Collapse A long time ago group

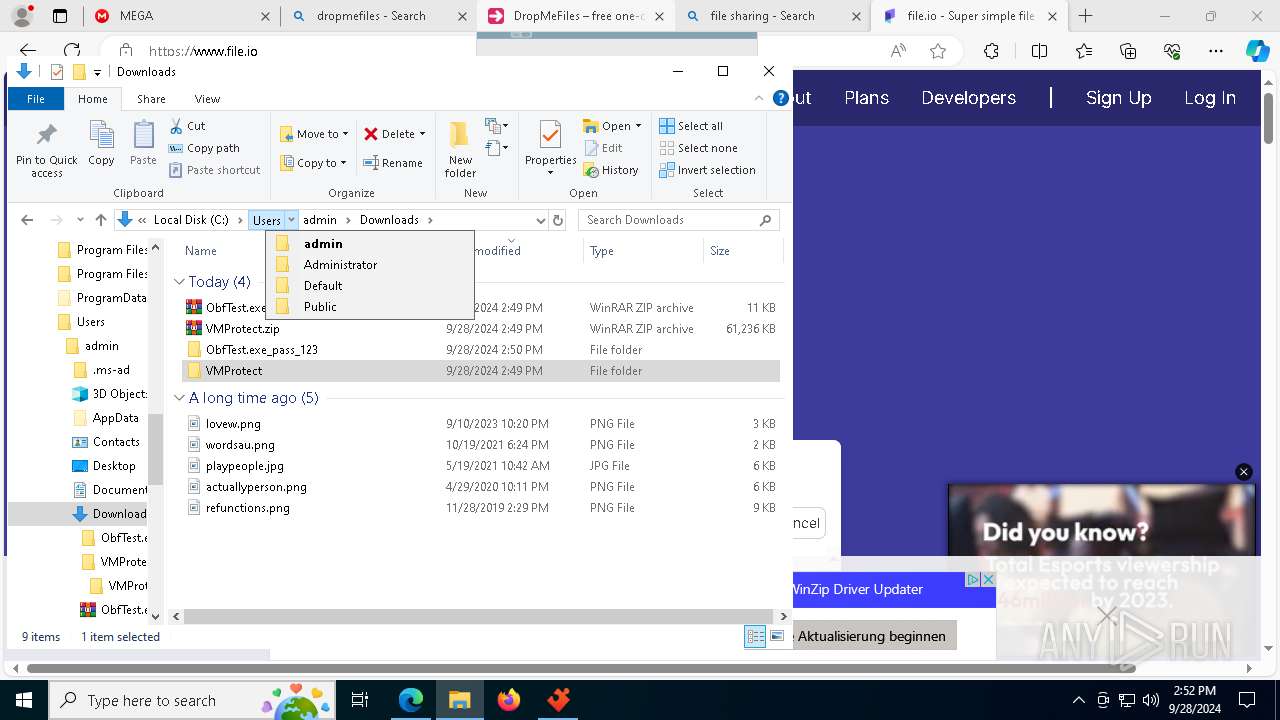point(179,398)
